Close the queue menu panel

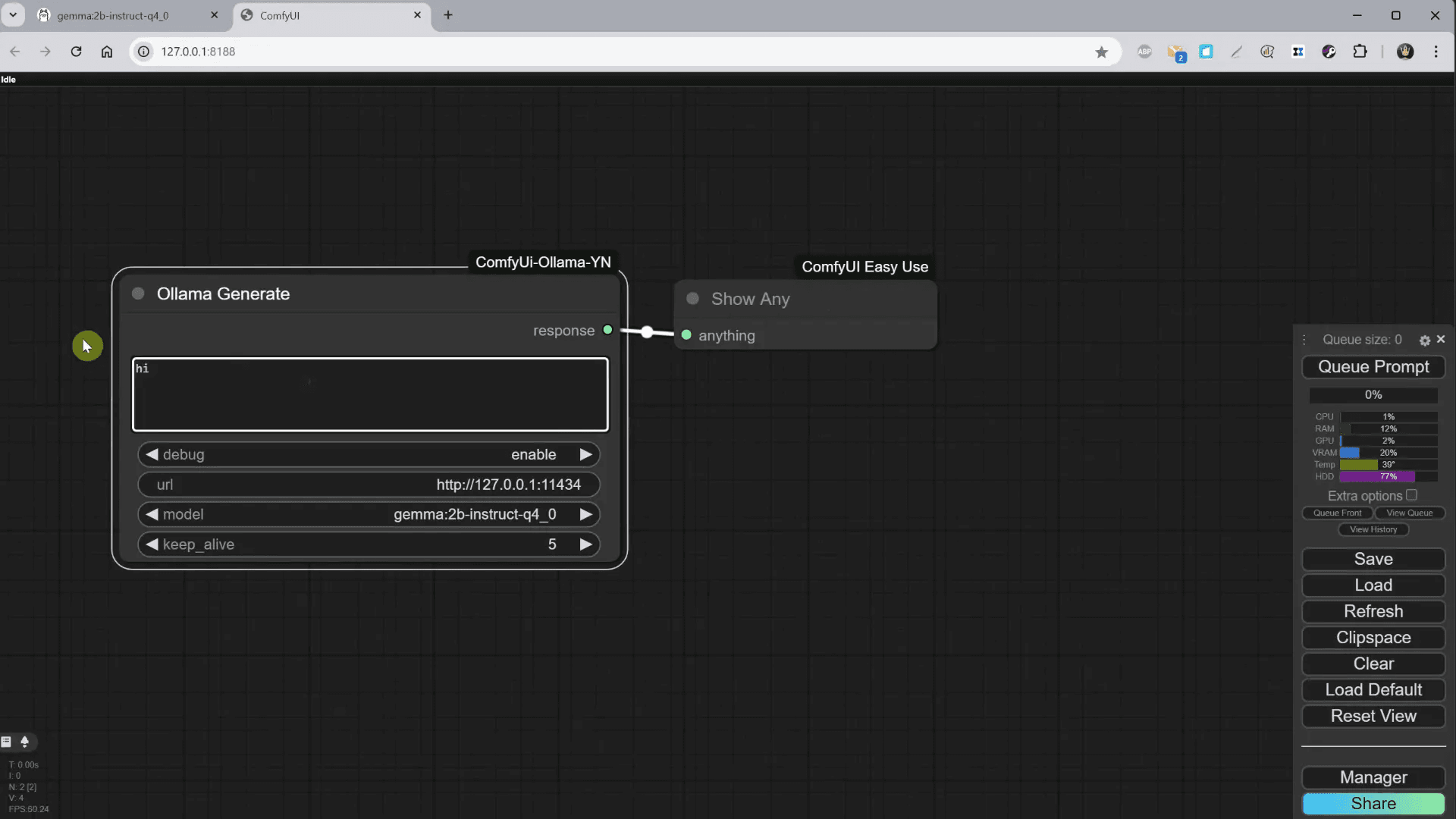[x=1441, y=339]
